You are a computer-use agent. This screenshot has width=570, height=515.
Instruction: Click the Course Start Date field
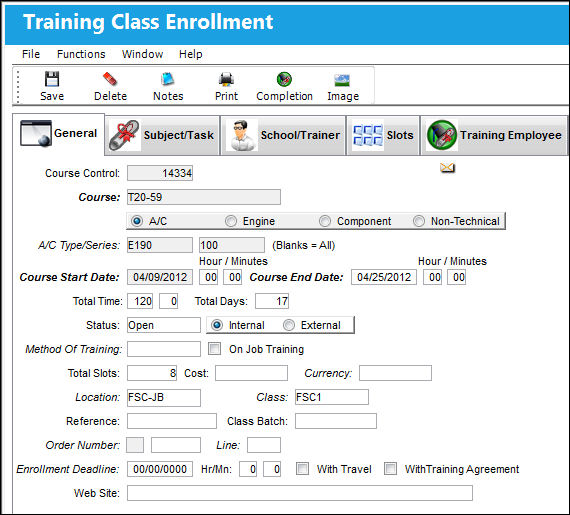[160, 277]
